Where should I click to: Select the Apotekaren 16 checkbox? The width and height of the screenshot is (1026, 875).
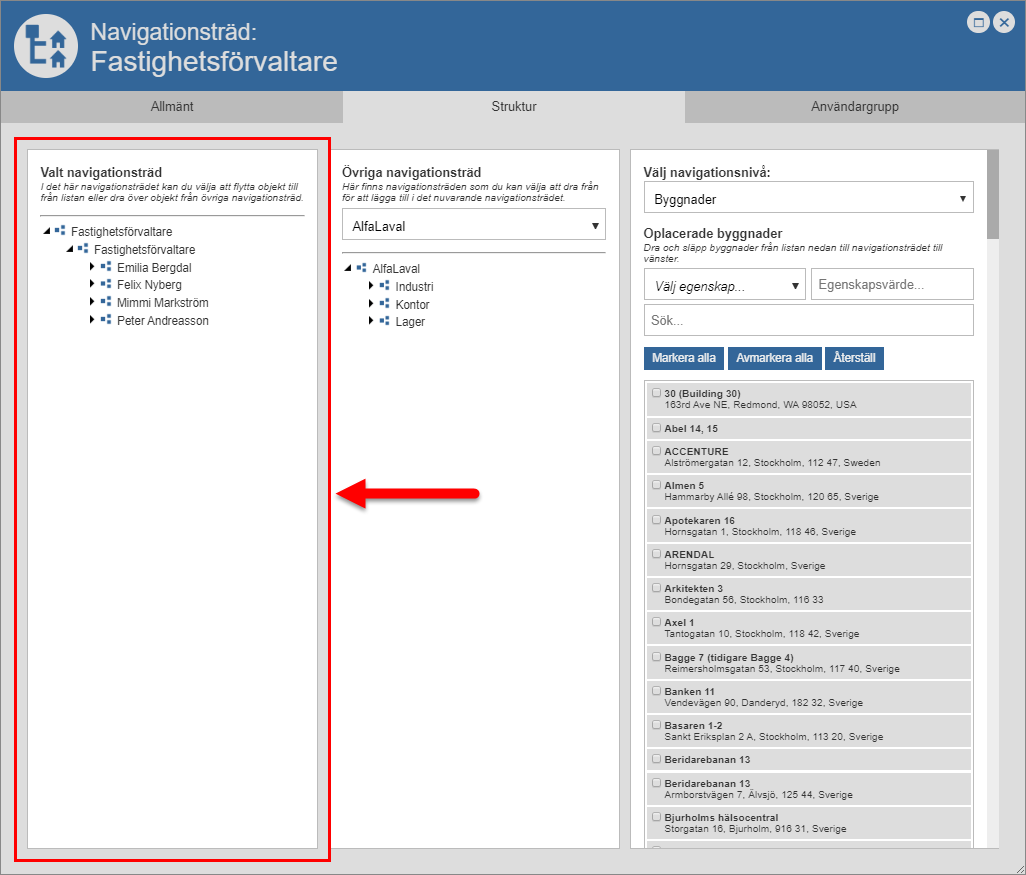657,520
